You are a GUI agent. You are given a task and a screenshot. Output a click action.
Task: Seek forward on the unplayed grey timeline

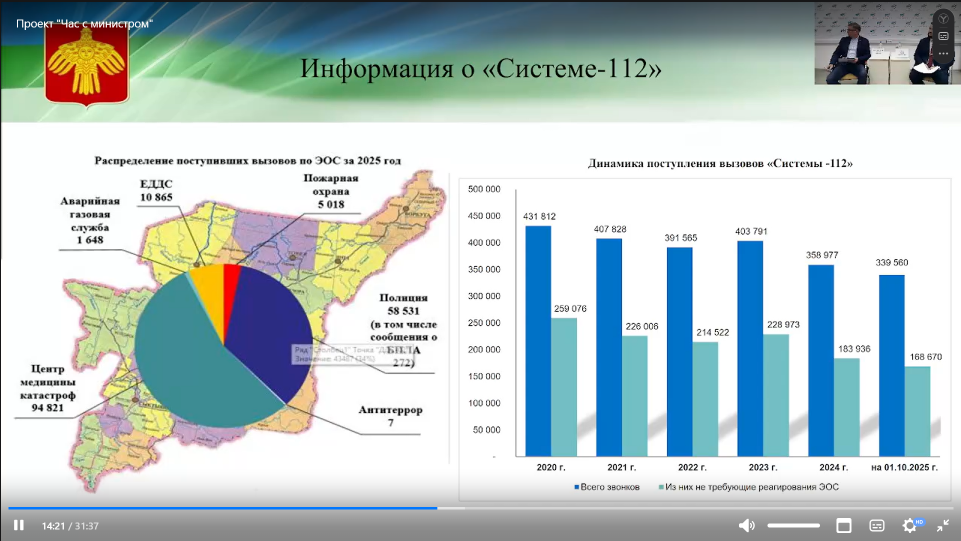coord(700,508)
